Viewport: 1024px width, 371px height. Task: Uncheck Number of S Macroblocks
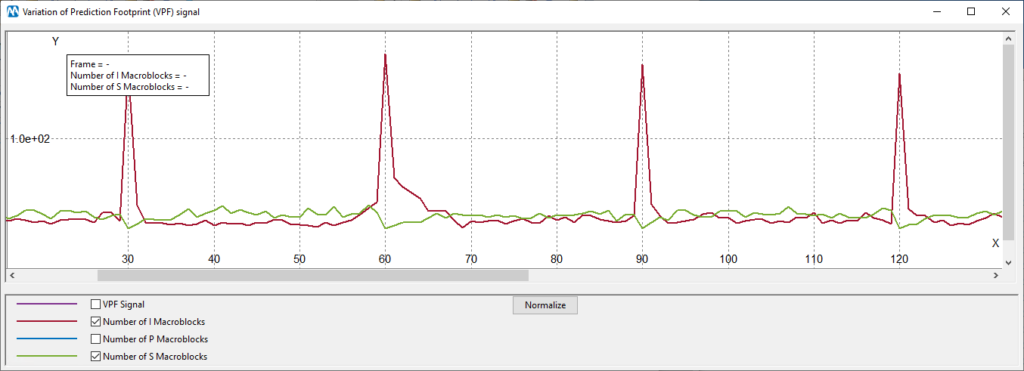(96, 357)
